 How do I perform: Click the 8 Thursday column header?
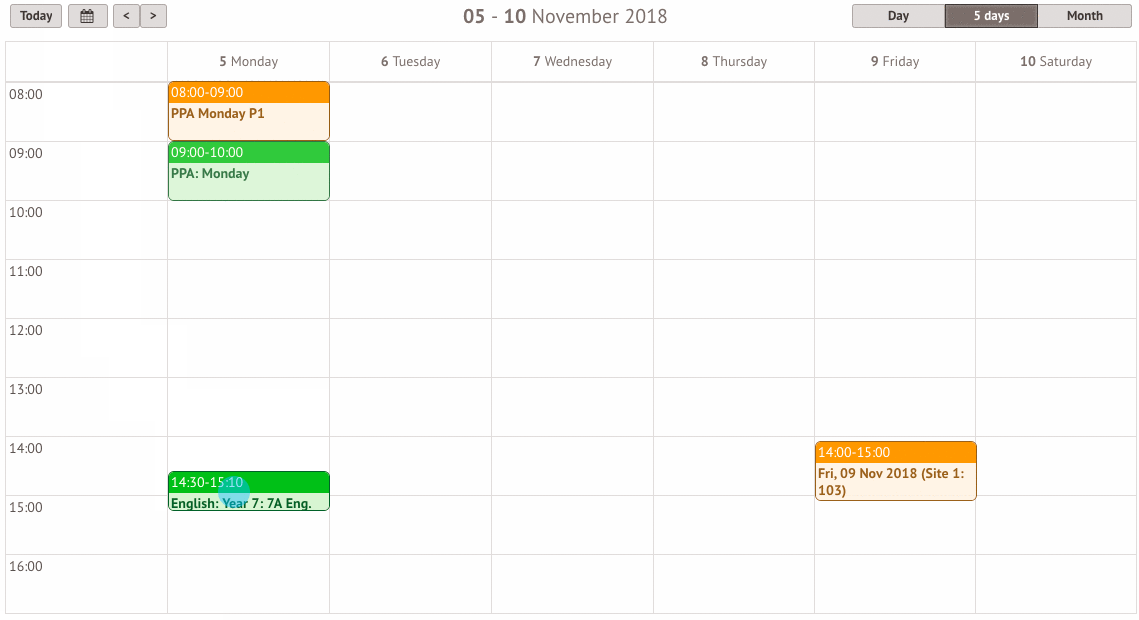tap(734, 62)
